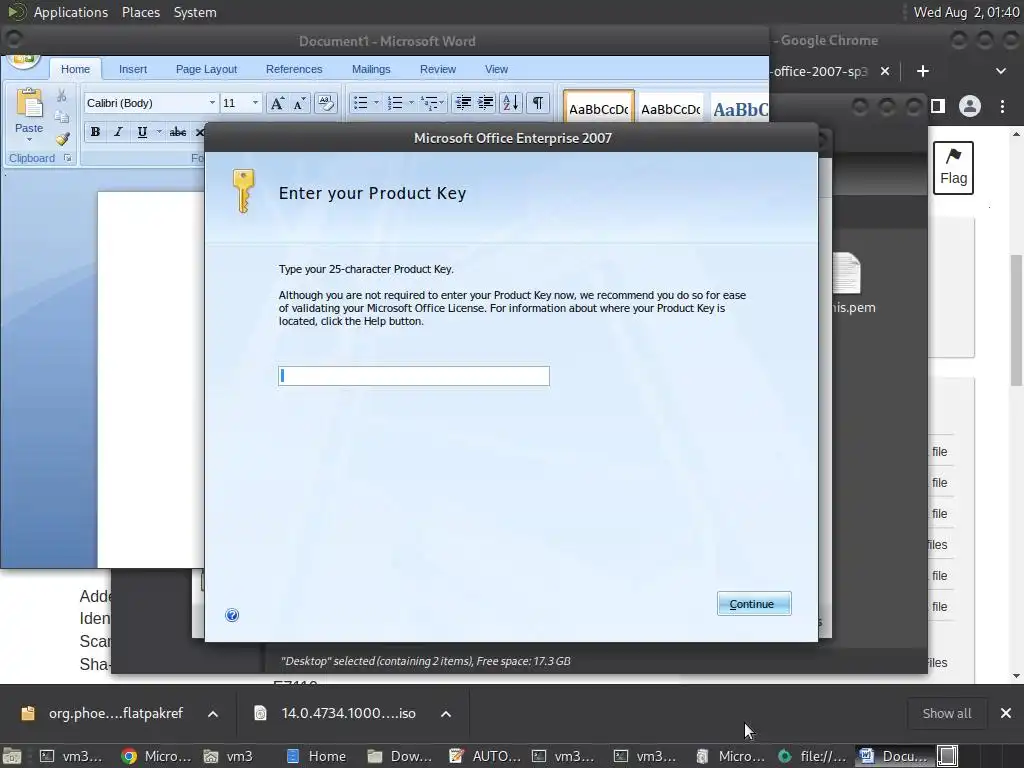The image size is (1024, 768).
Task: Open a new Chrome tab with plus icon
Action: point(922,71)
